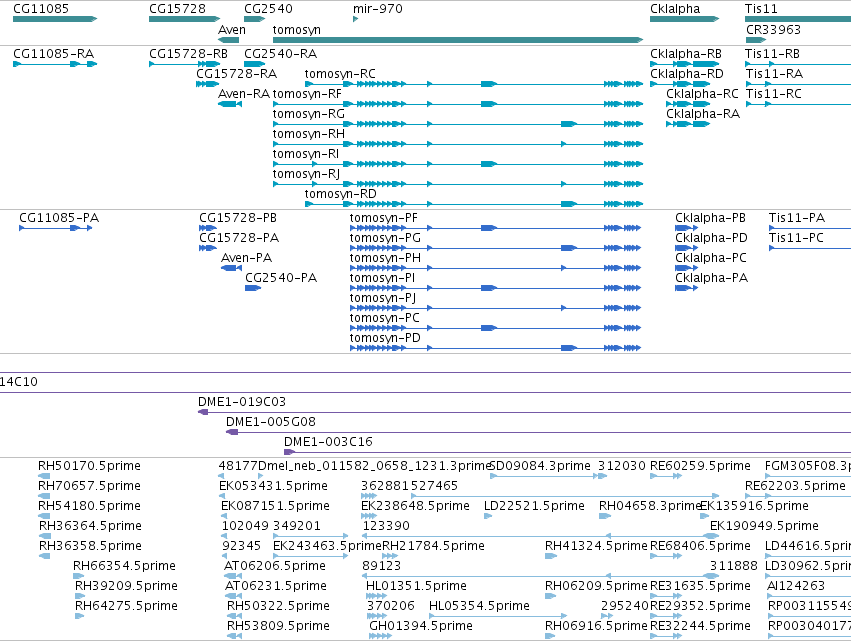Image resolution: width=851 pixels, height=641 pixels.
Task: Select protein tomosyn-PD
Action: (385, 339)
